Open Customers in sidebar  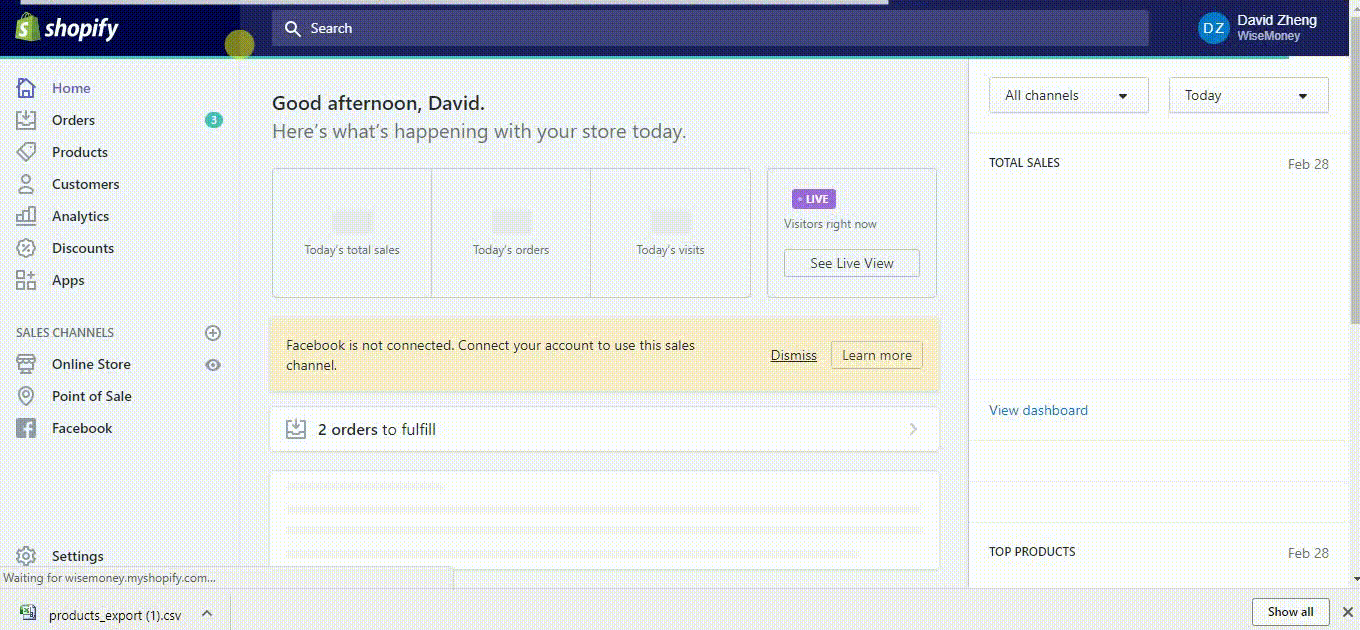click(86, 184)
